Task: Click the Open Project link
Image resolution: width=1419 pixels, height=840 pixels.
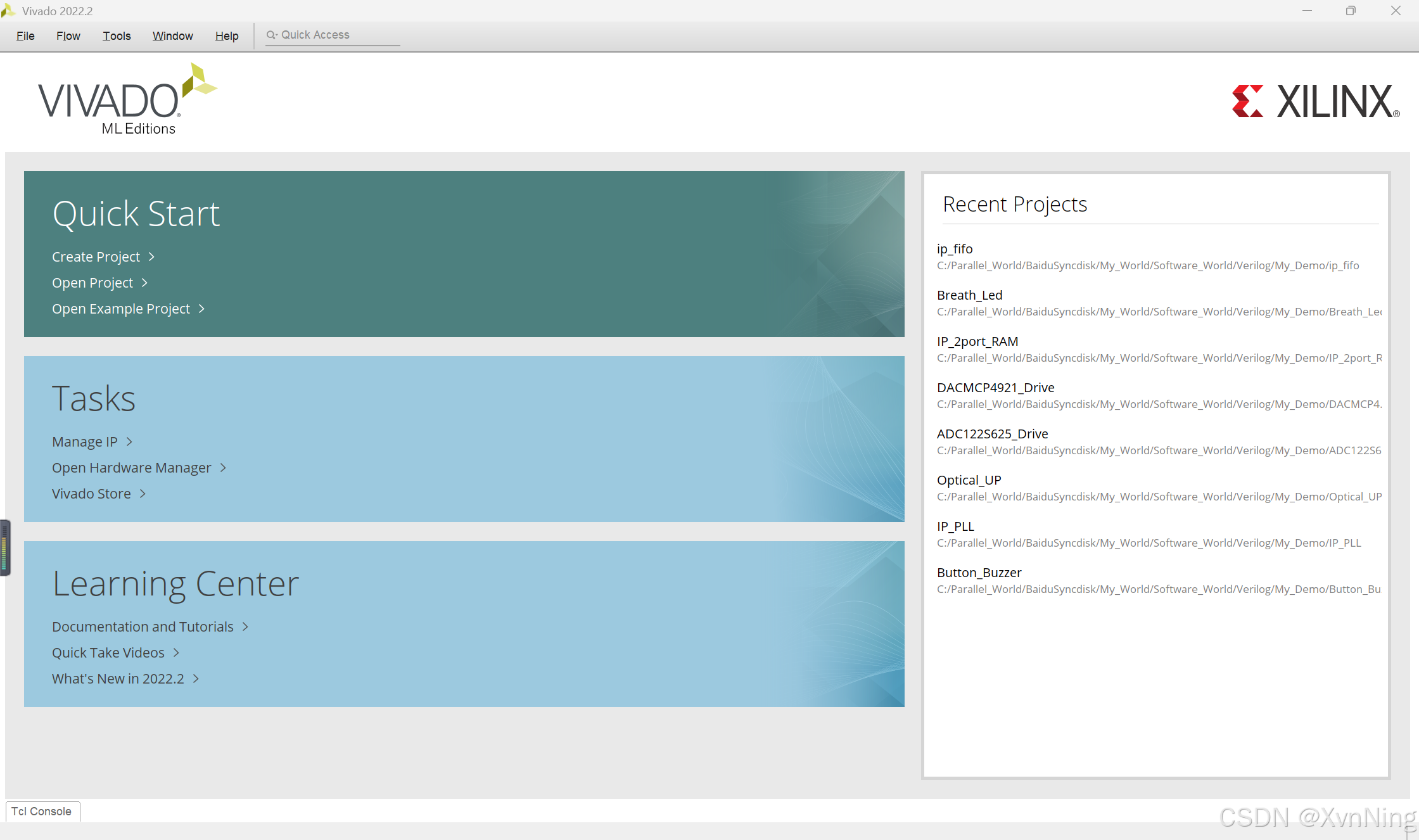Action: pyautogui.click(x=92, y=283)
